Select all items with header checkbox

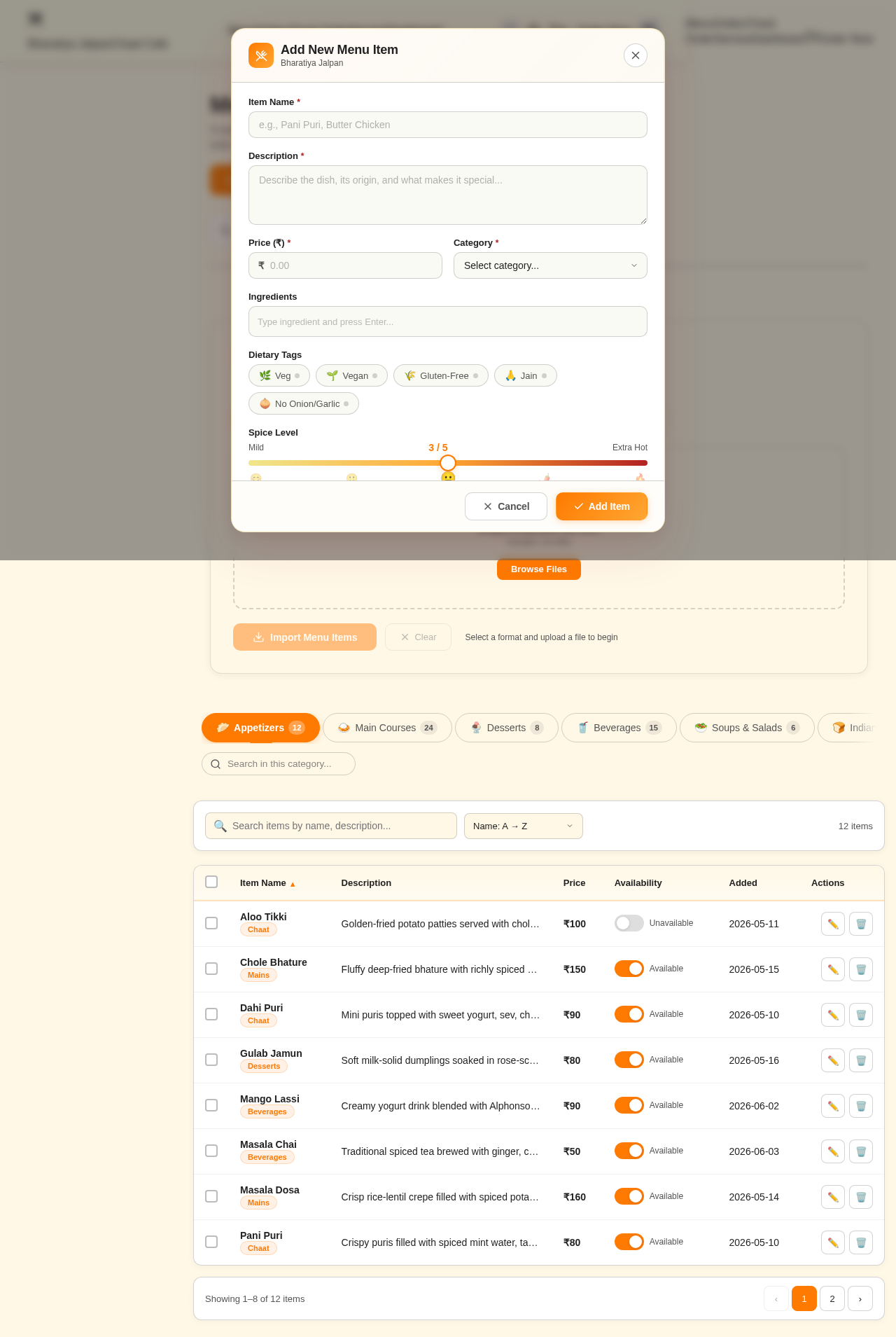211,882
